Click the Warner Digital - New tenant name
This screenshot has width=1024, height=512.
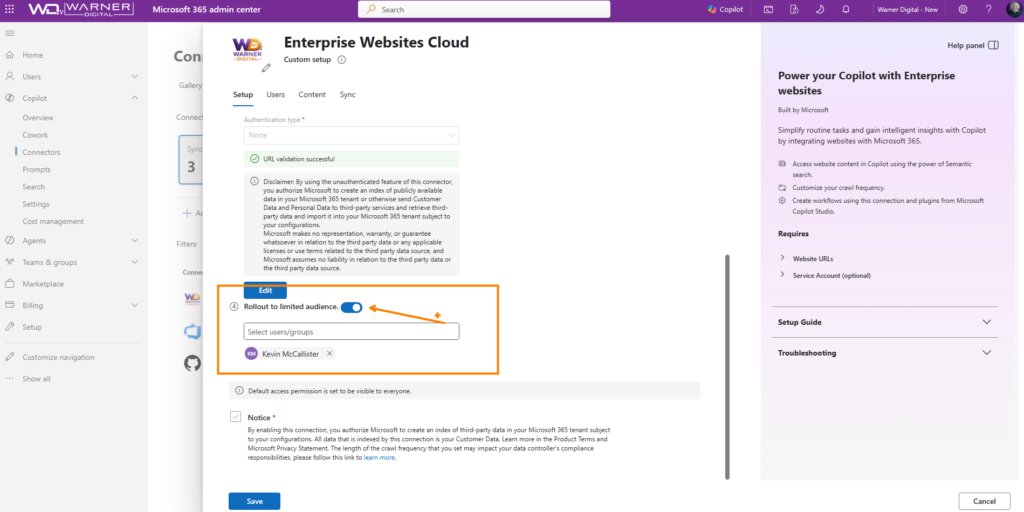coord(910,10)
